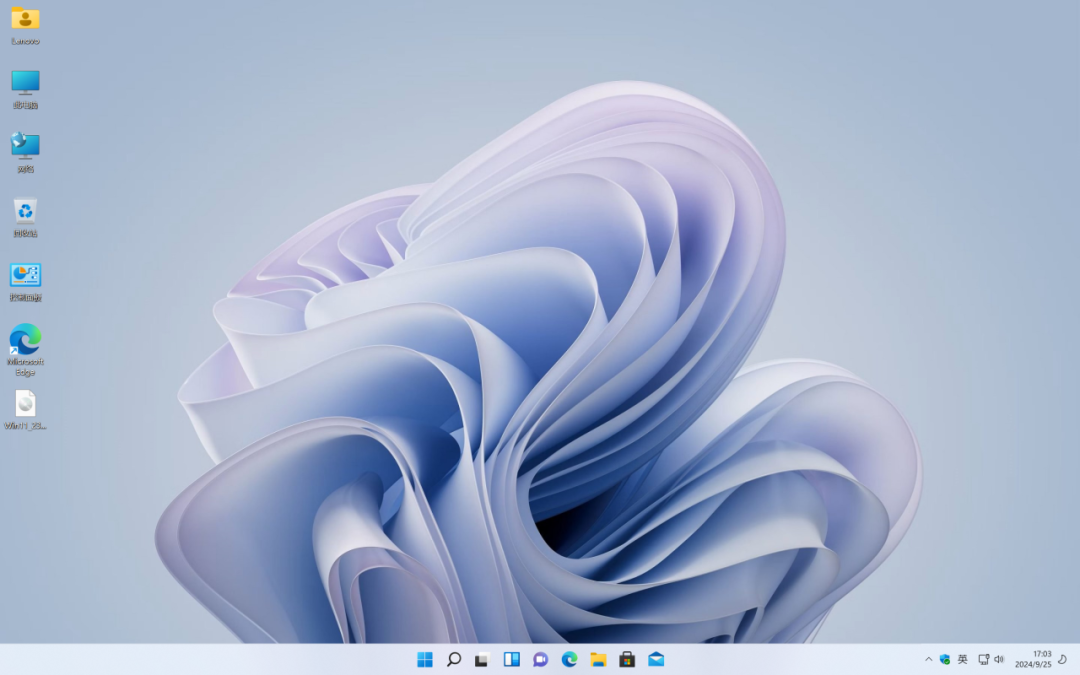Open taskbar Search magnifier
Viewport: 1080px width, 675px height.
tap(454, 660)
